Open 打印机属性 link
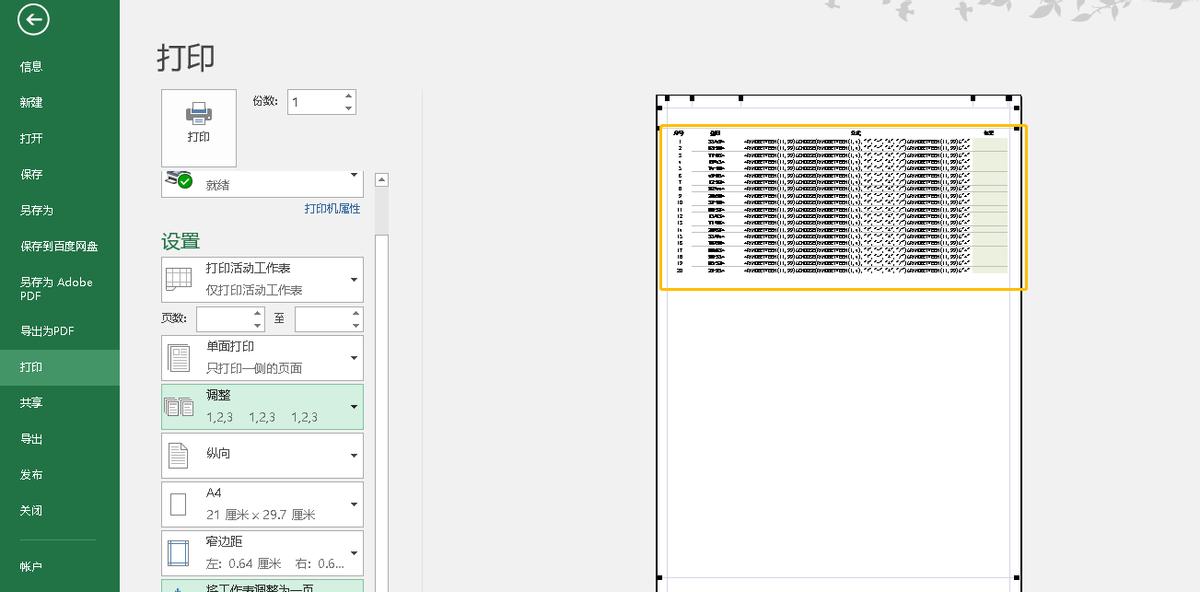The image size is (1200, 592). coord(332,209)
